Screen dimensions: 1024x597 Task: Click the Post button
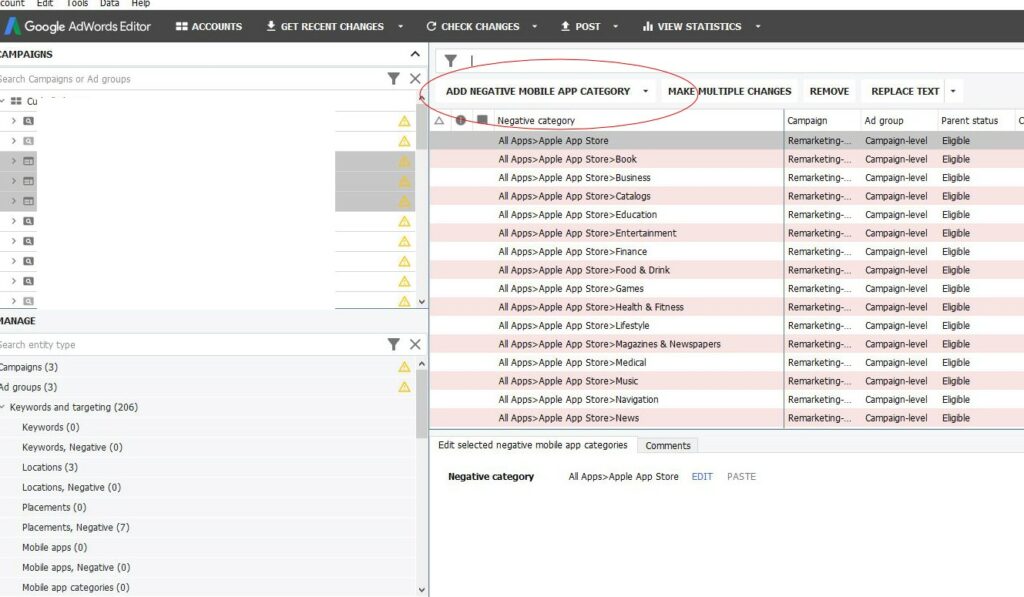point(581,26)
